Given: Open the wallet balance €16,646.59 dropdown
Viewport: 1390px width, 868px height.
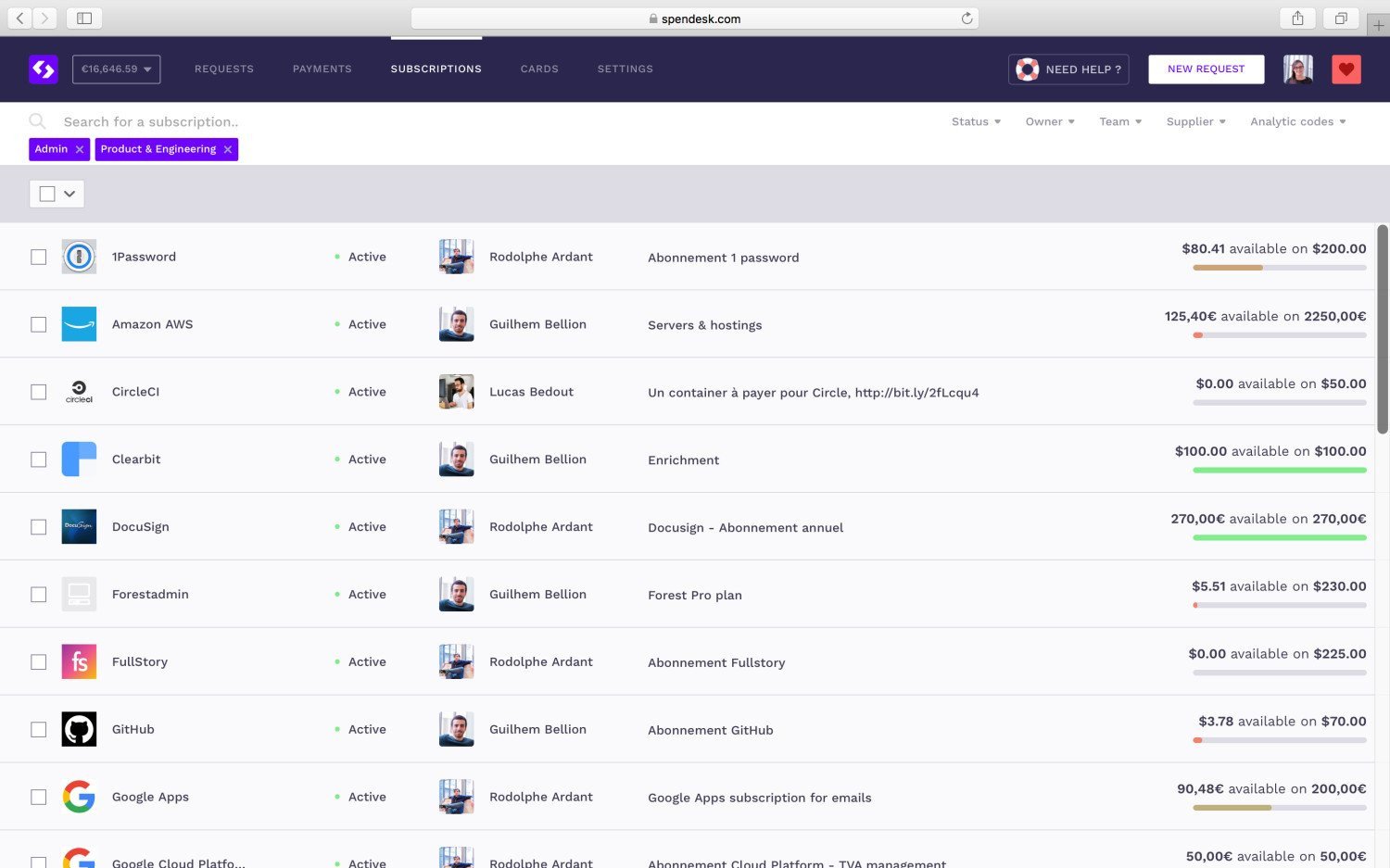Looking at the screenshot, I should (116, 69).
